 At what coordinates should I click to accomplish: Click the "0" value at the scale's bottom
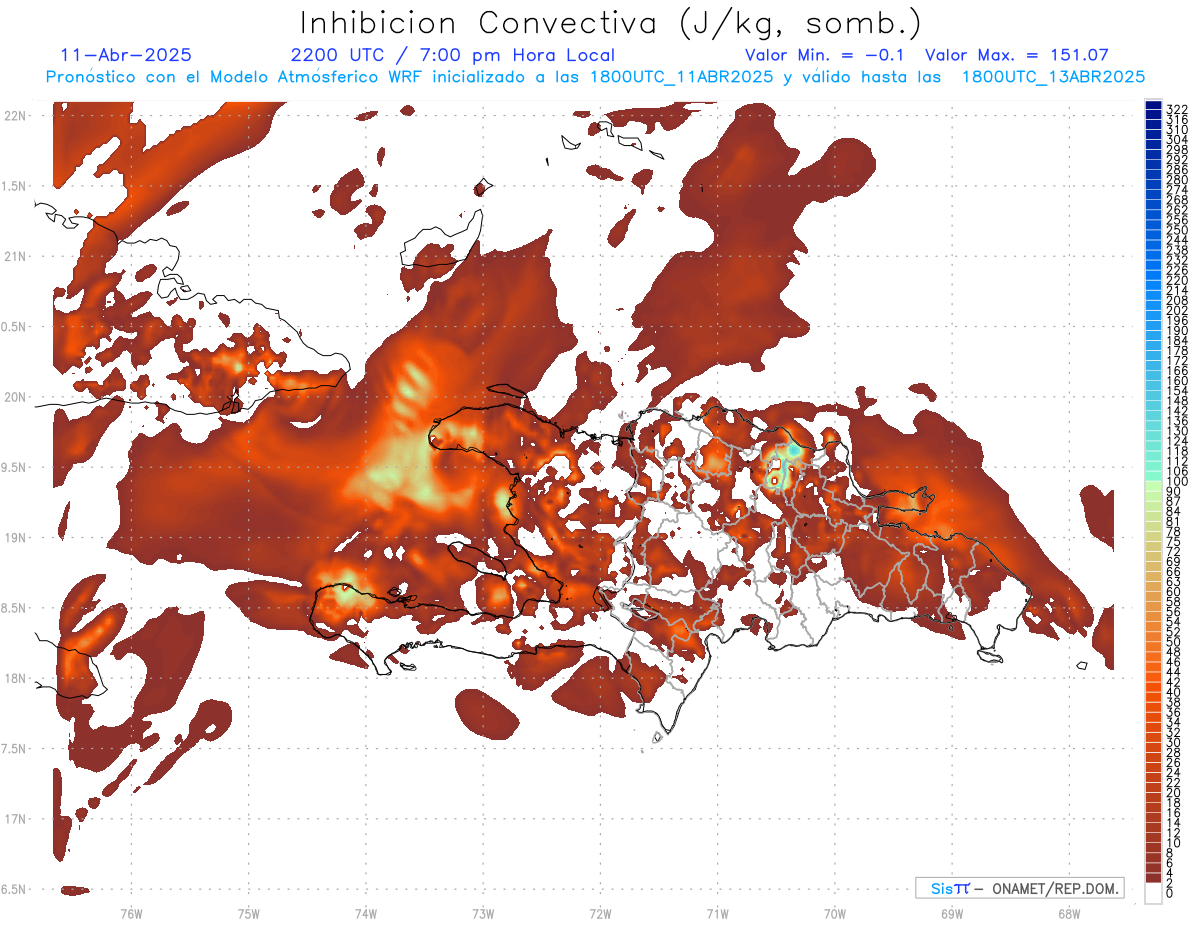[1171, 895]
